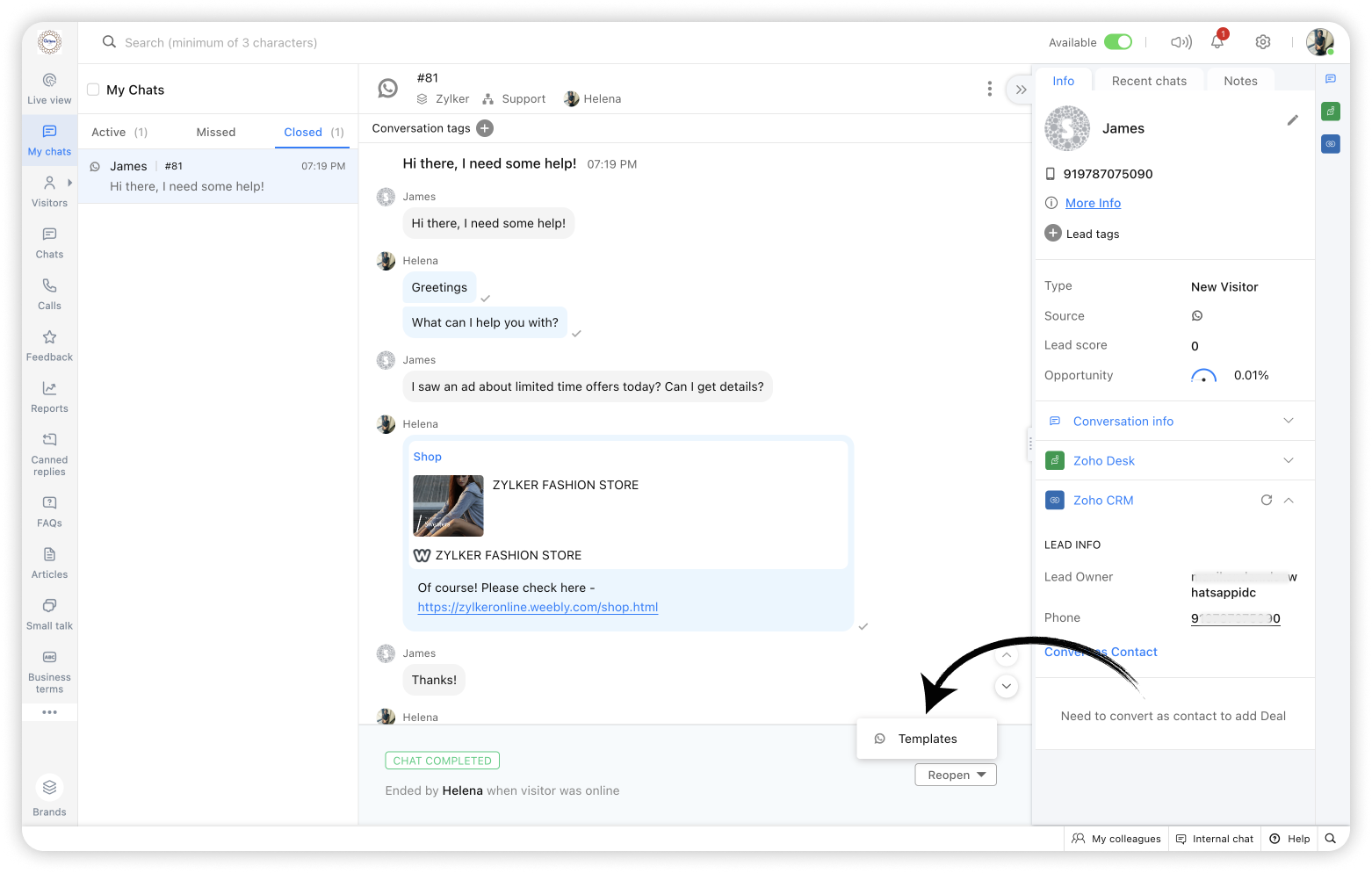Check the My Chats checkbox

93,90
